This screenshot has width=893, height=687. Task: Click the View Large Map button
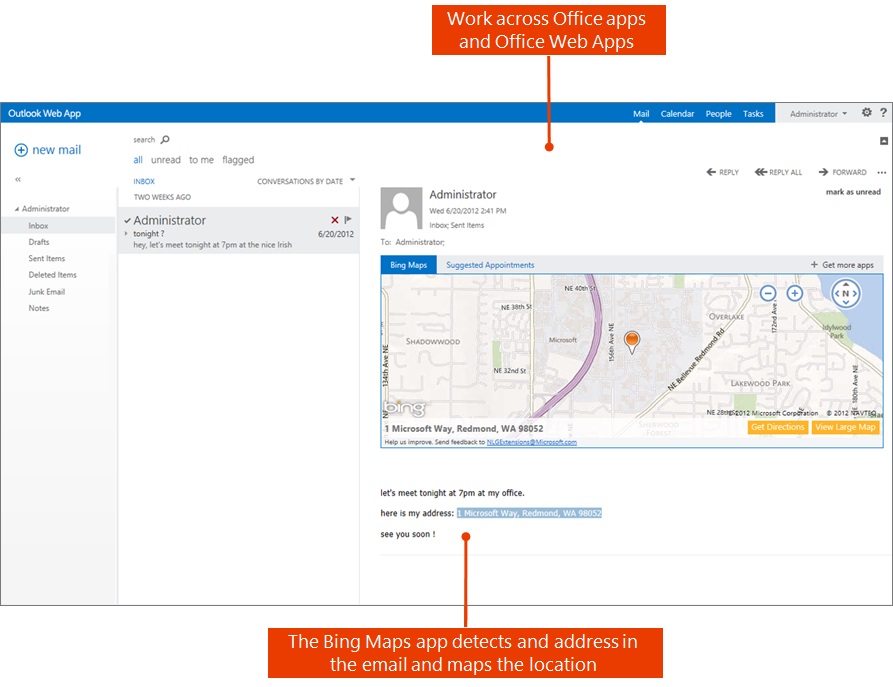845,427
